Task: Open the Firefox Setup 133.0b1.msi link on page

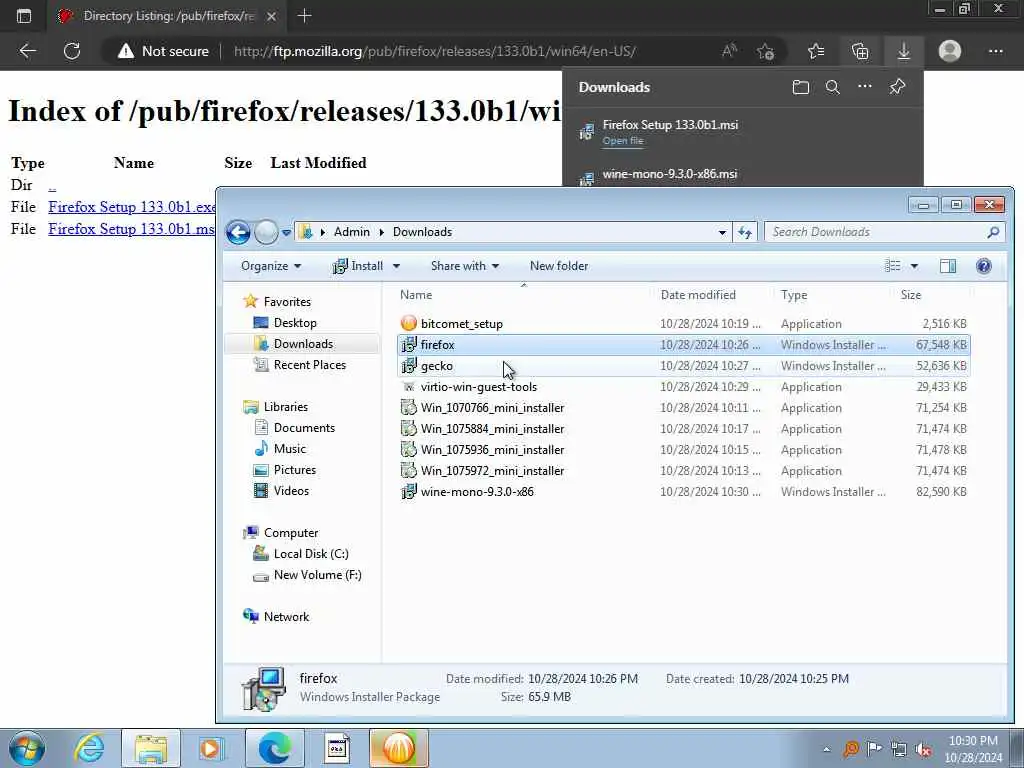Action: click(131, 229)
